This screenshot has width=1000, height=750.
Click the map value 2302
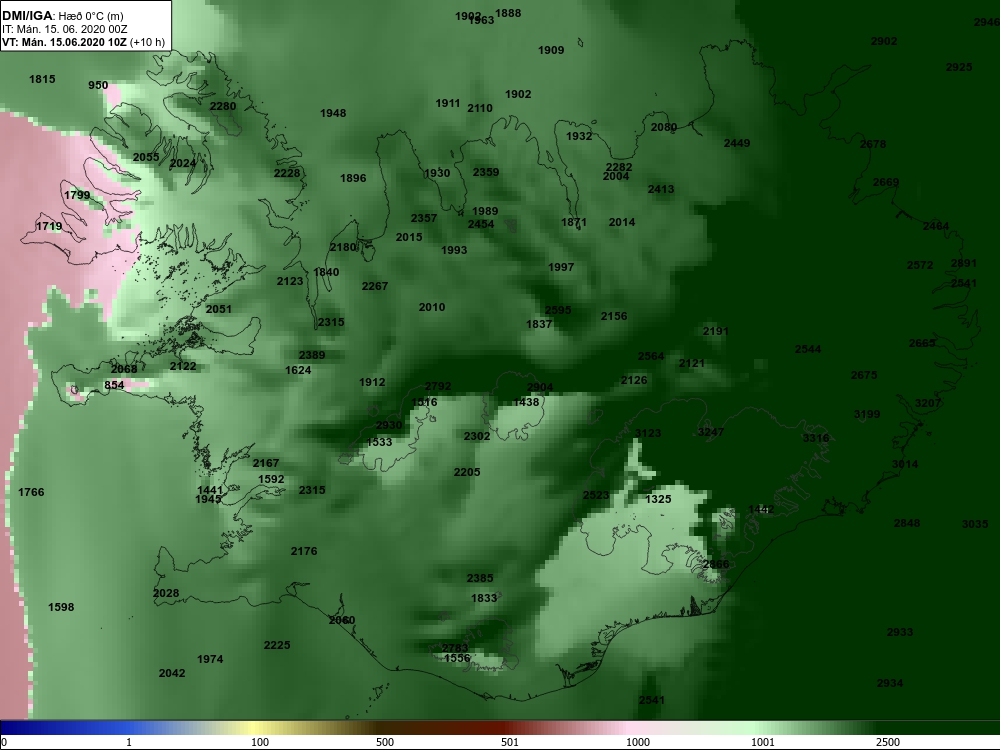point(477,436)
